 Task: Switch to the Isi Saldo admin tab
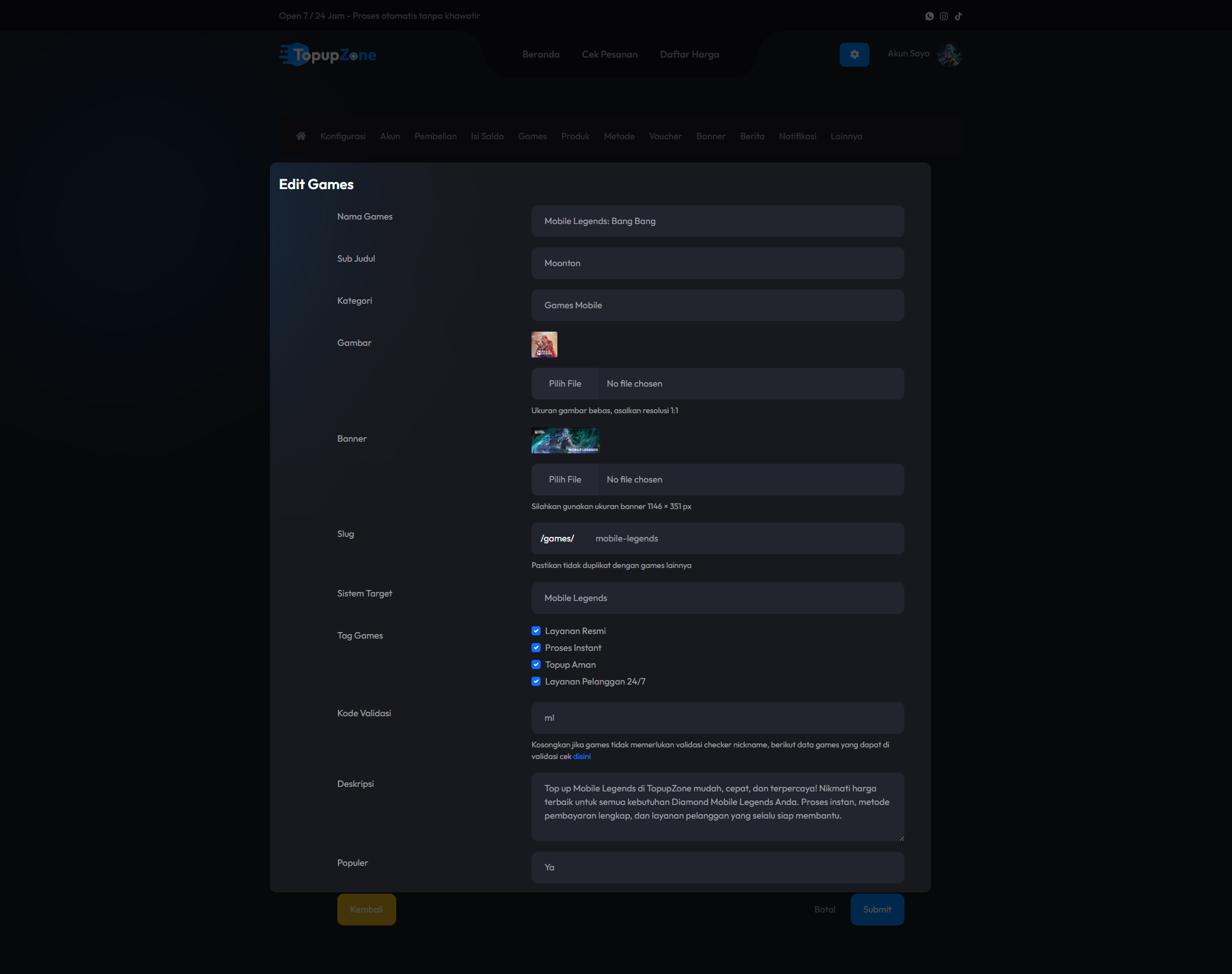[487, 136]
